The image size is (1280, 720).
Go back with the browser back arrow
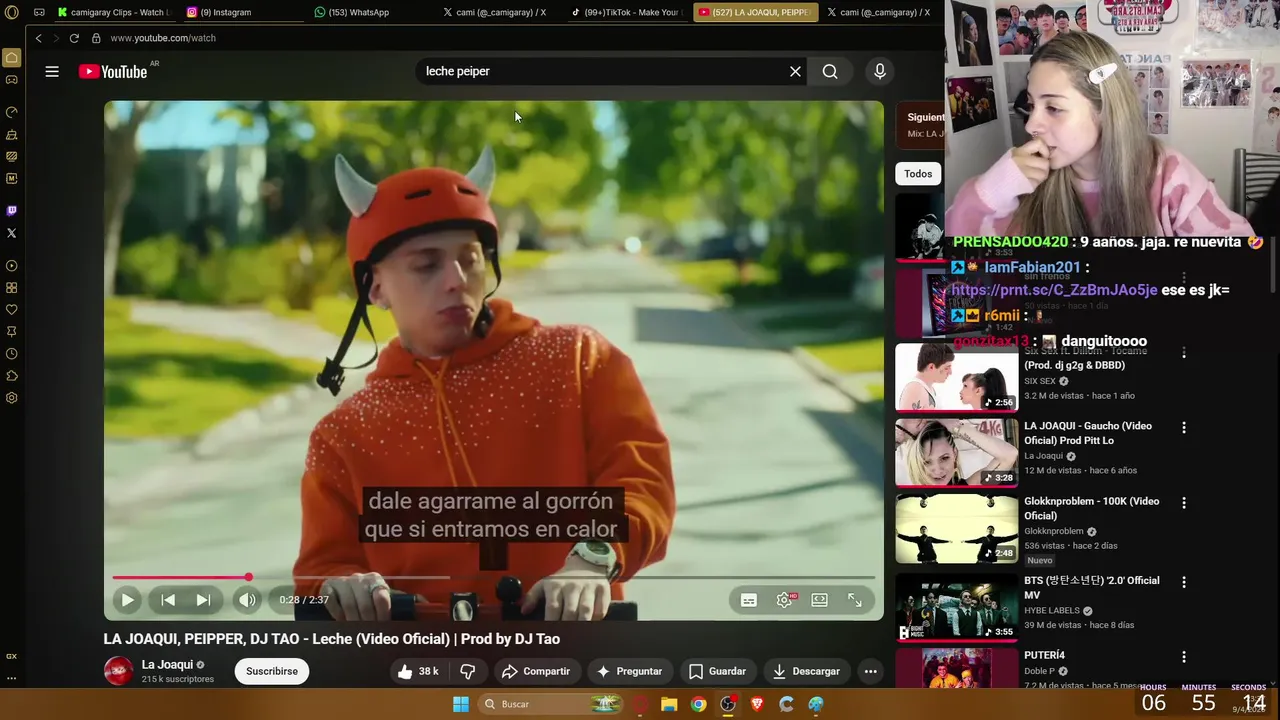pyautogui.click(x=38, y=38)
